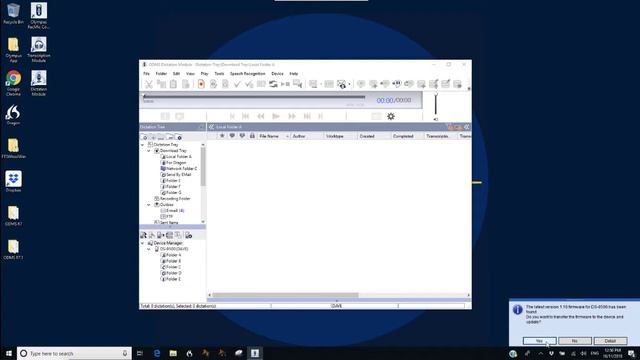This screenshot has height=360, width=640.
Task: Click the Task View taskbar icon
Action: point(140,353)
